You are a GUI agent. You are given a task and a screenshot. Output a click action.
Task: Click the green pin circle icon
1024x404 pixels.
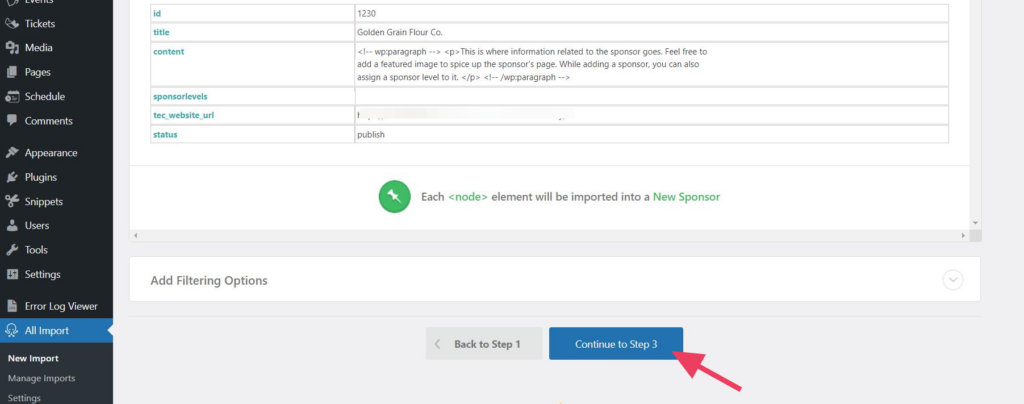394,196
